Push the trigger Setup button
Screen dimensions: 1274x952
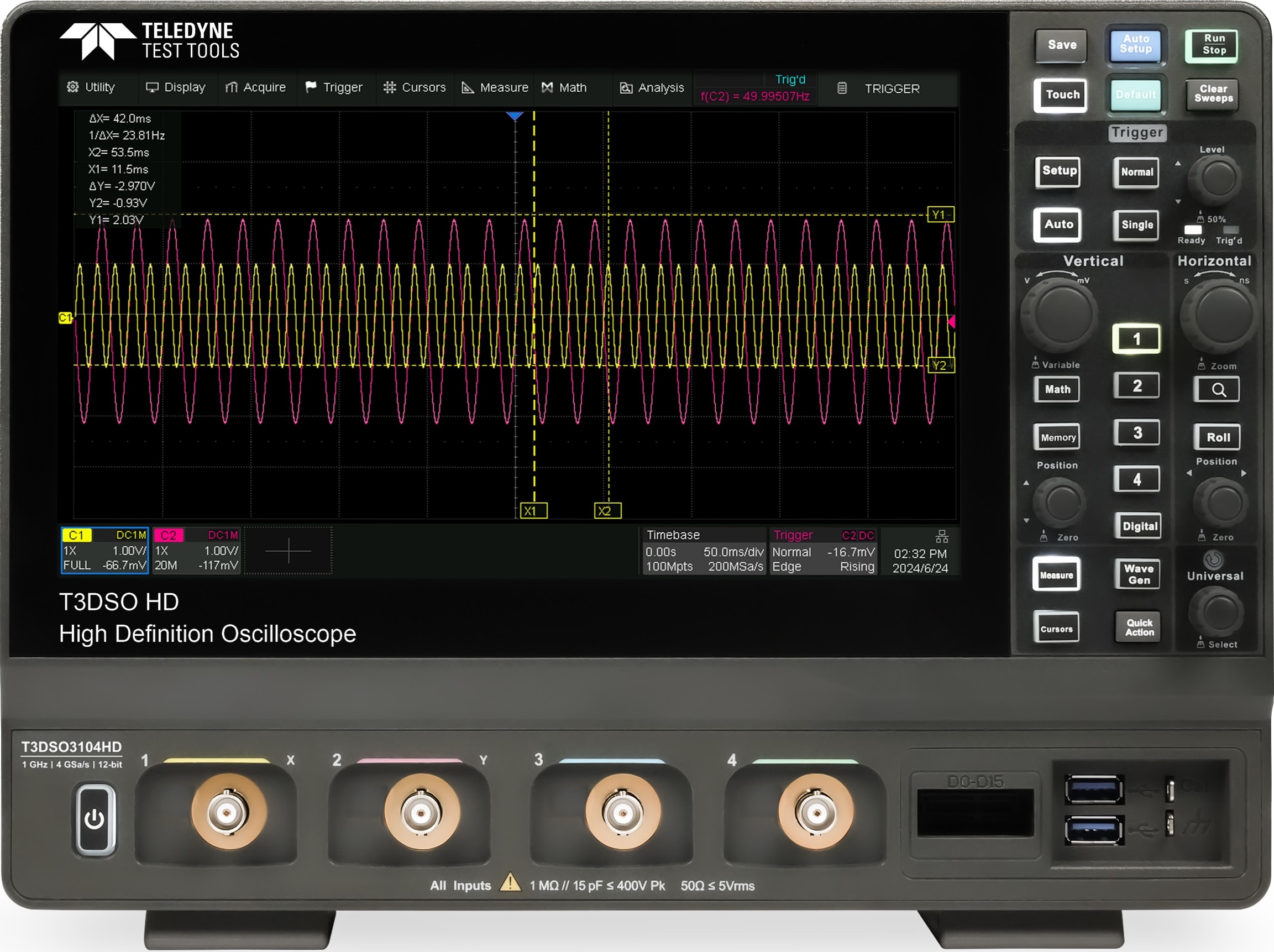[x=1058, y=171]
